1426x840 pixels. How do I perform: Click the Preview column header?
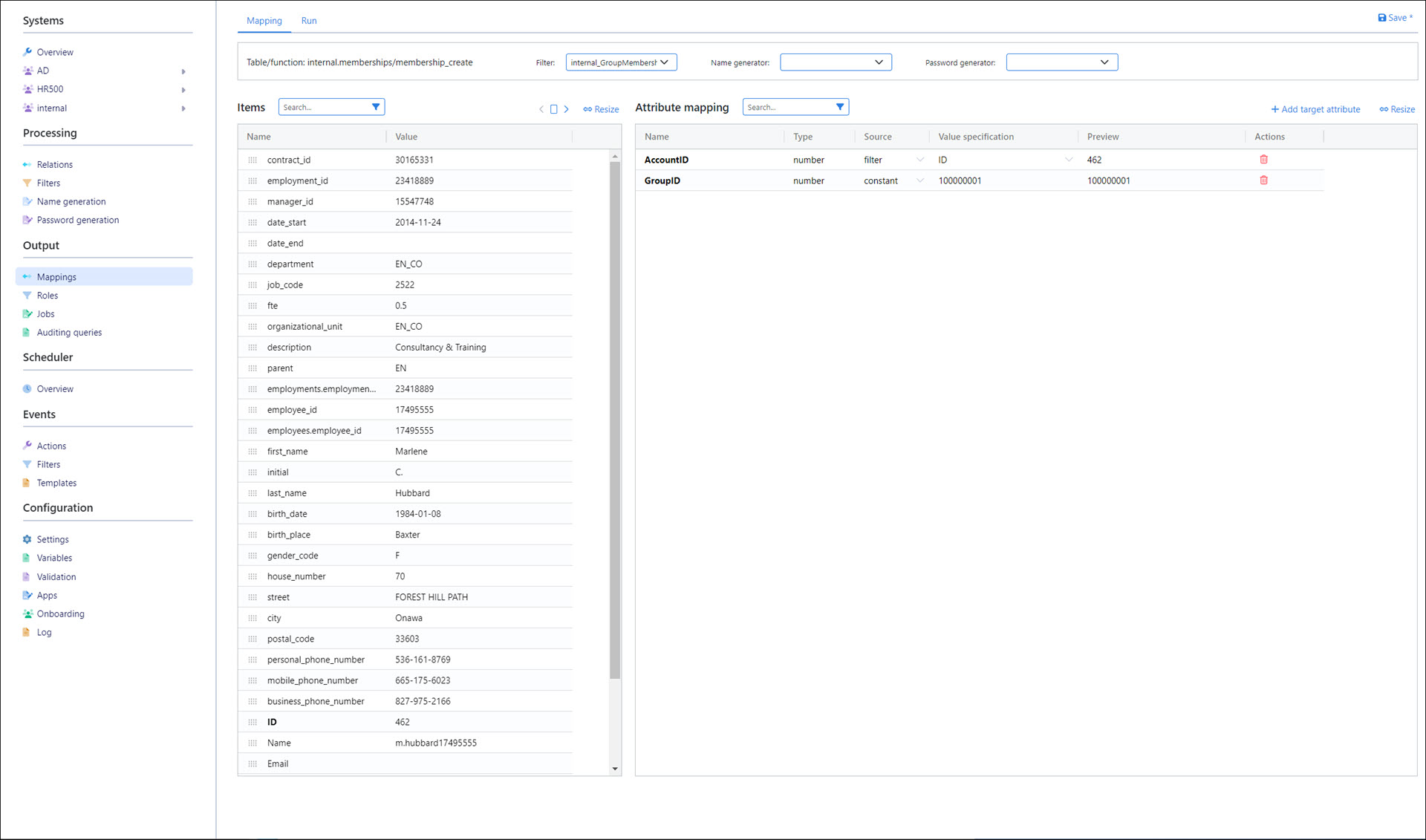coord(1103,137)
